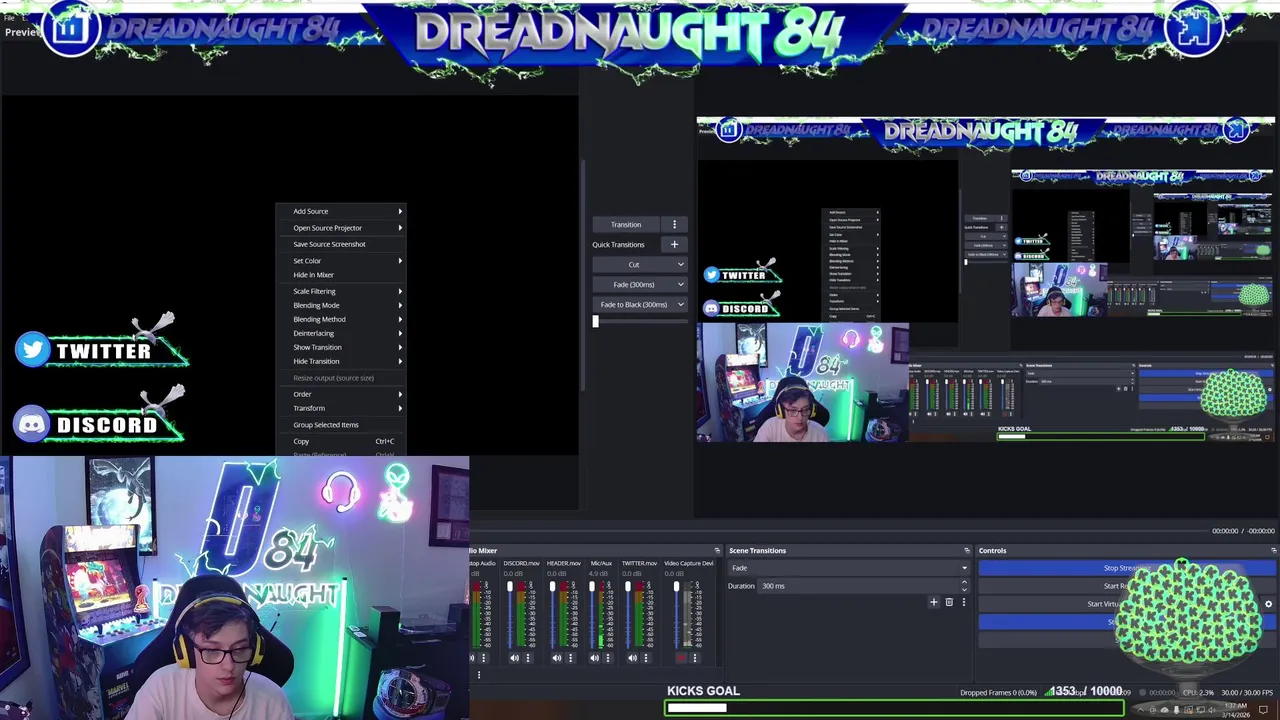Increase transition duration with up arrow
The width and height of the screenshot is (1280, 720).
point(964,583)
